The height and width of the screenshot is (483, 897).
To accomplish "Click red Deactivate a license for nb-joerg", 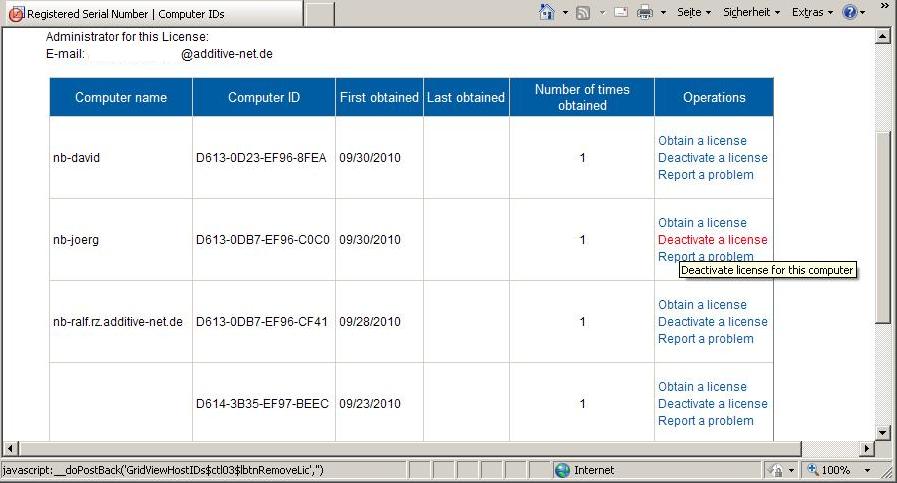I will [713, 240].
